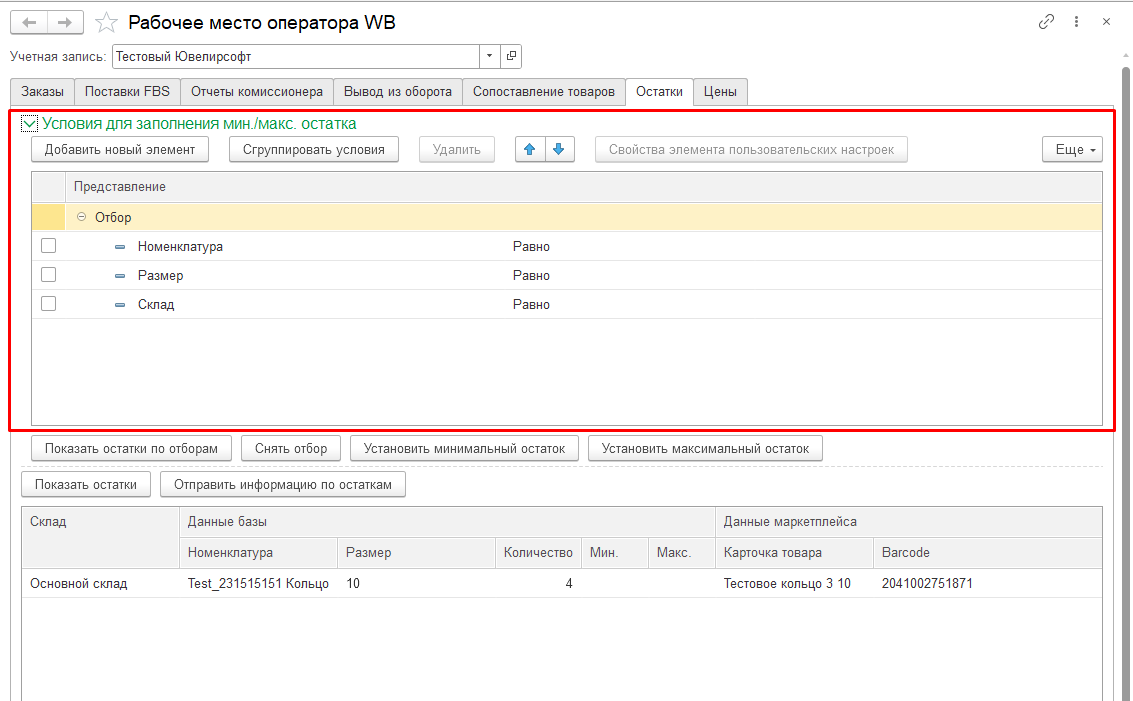Viewport: 1133px width, 701px height.
Task: Click Показать остатки по отборам
Action: [131, 448]
